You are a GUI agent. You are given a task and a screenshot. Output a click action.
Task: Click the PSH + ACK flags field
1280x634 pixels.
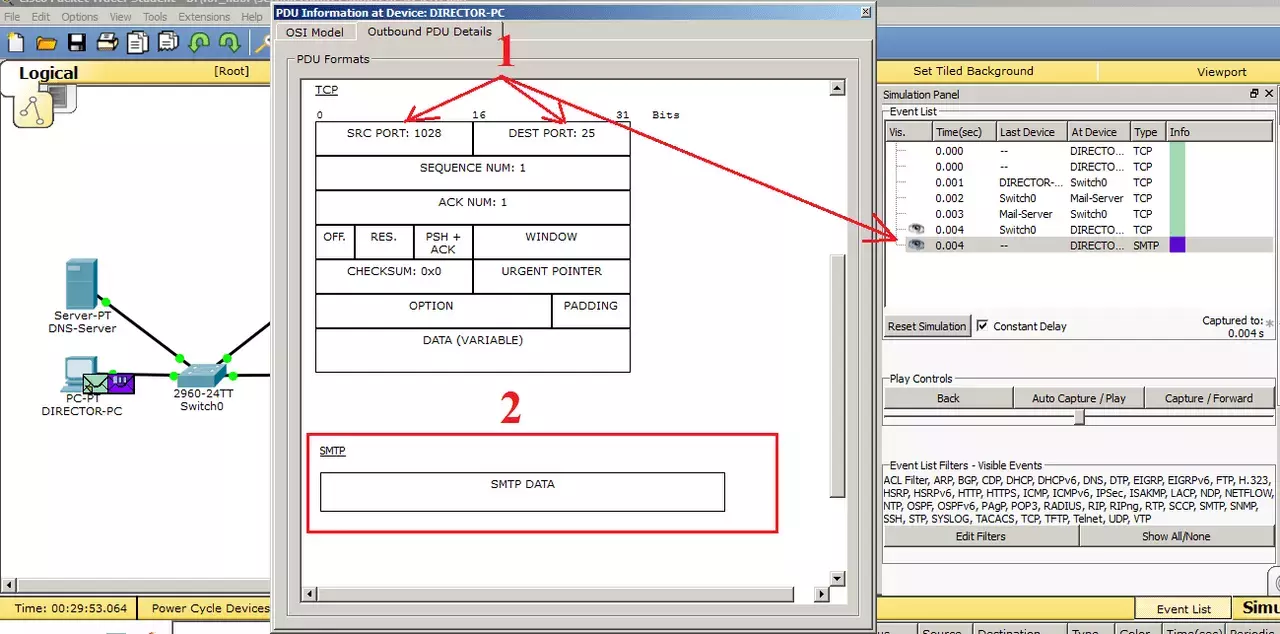443,242
